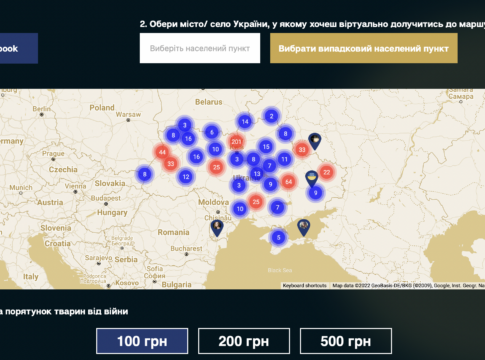Open the 'Виберіть населений пункт' dropdown
The height and width of the screenshot is (360, 485).
[x=200, y=48]
